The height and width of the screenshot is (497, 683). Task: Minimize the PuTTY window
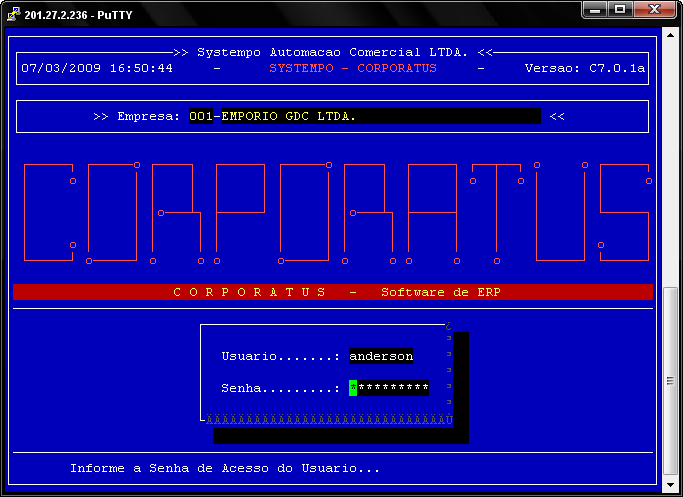595,10
